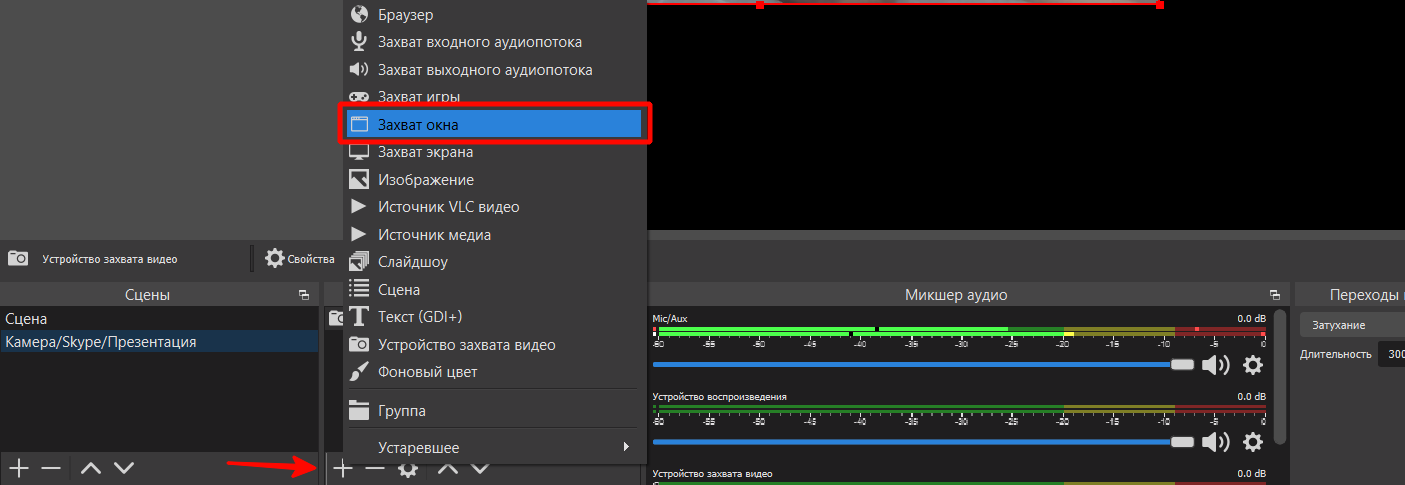
Task: Move the selected scene up in the list
Action: 91,468
